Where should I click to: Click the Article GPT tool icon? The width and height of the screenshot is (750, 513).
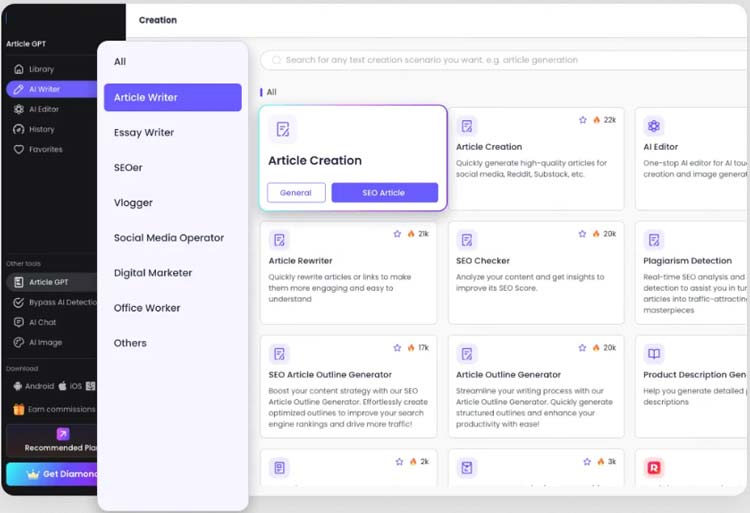pos(19,283)
